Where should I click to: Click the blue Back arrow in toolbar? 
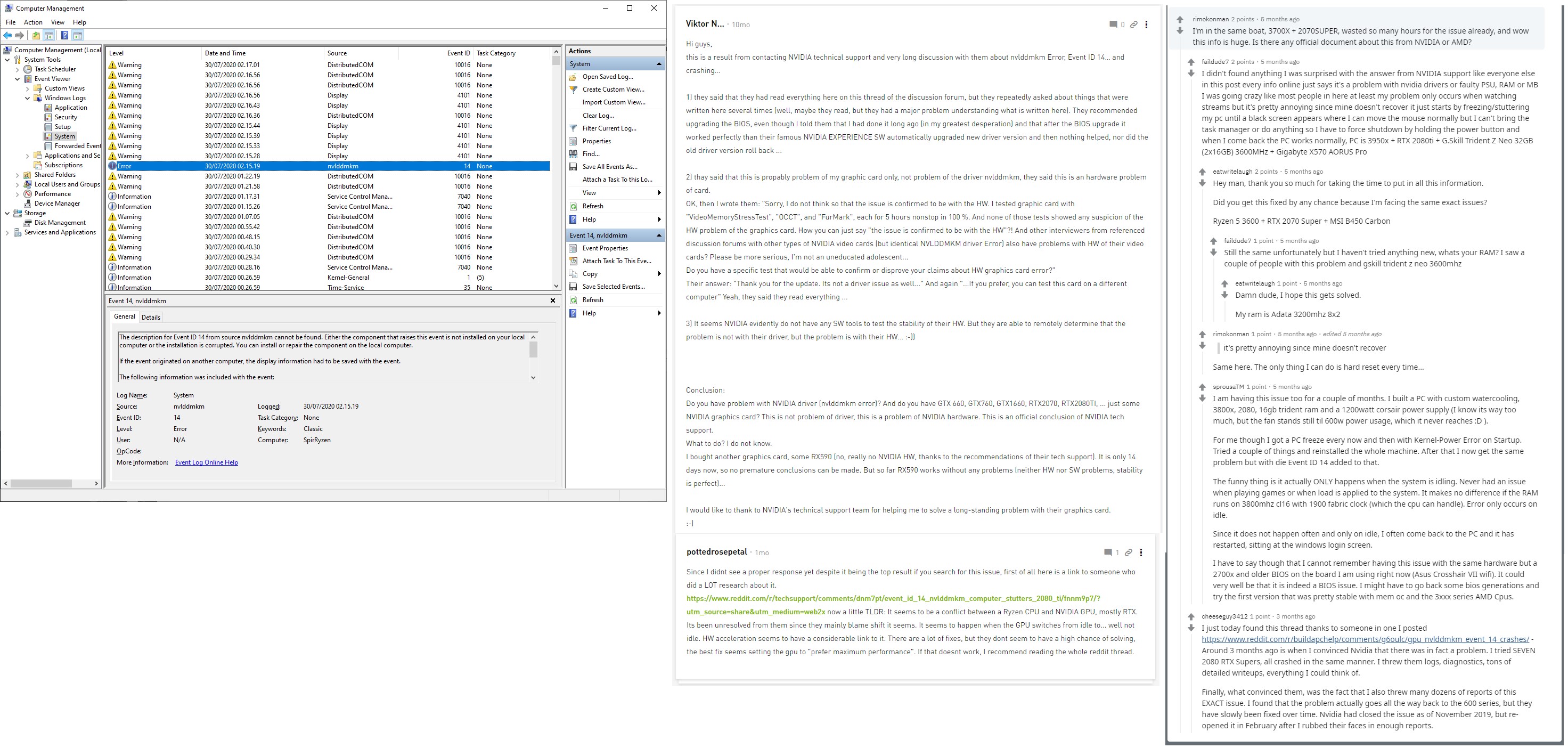pos(7,35)
